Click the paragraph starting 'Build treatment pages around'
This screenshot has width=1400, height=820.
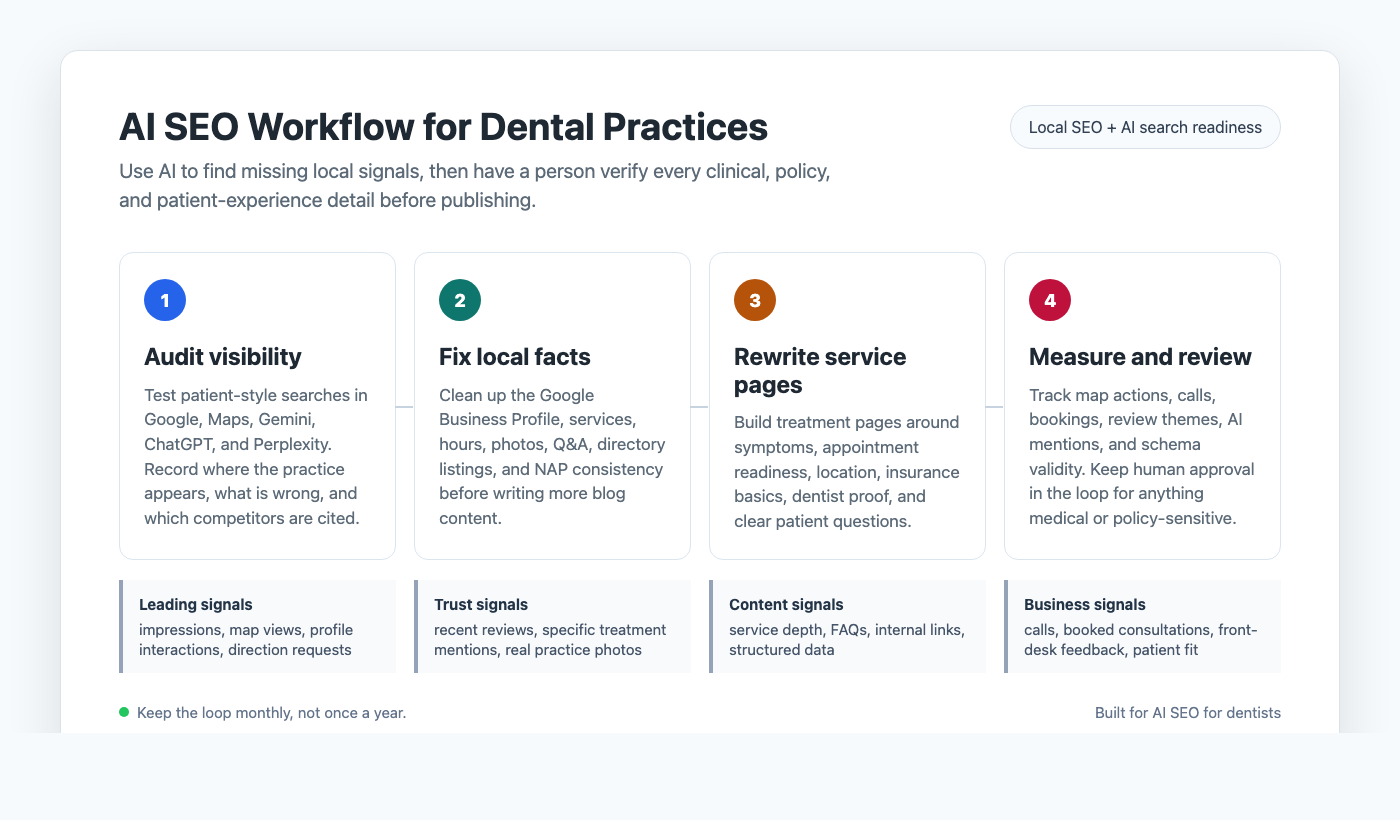coord(847,472)
